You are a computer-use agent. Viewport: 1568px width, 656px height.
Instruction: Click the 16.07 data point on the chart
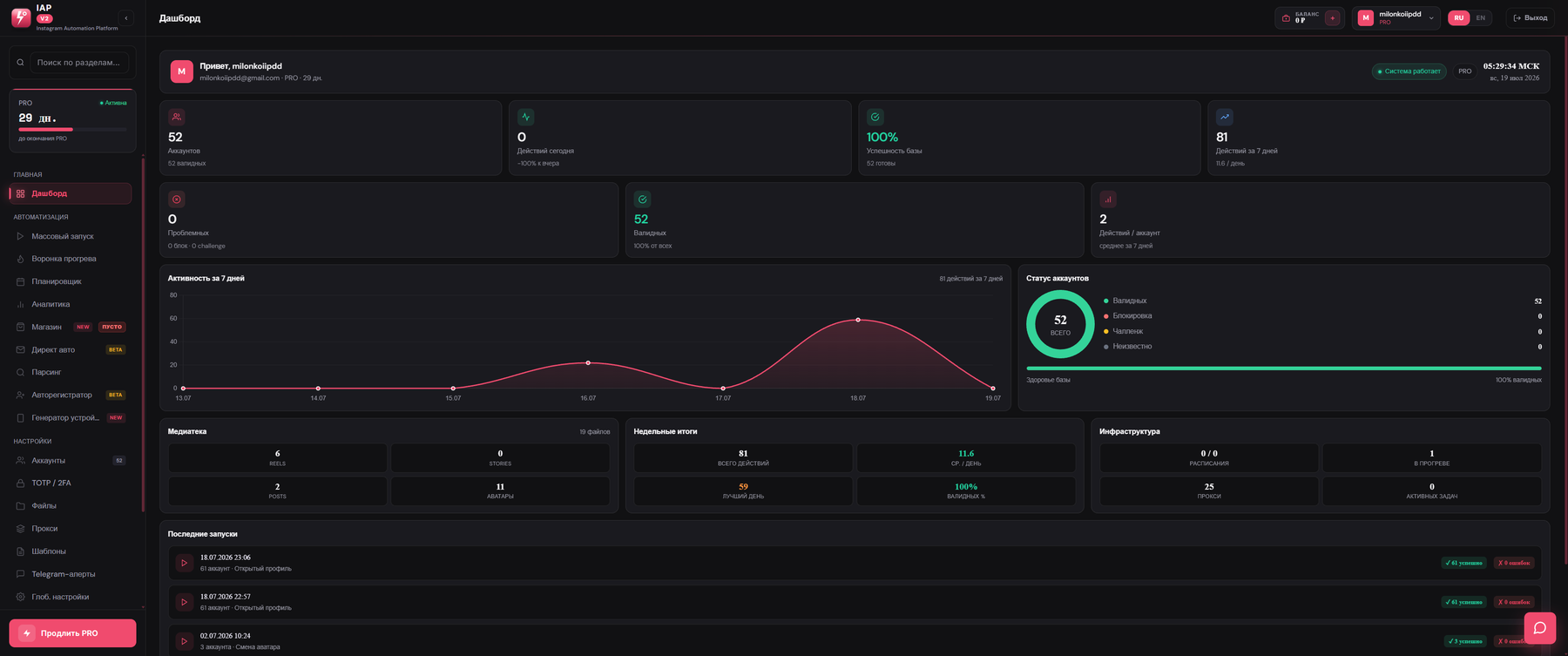coord(588,362)
